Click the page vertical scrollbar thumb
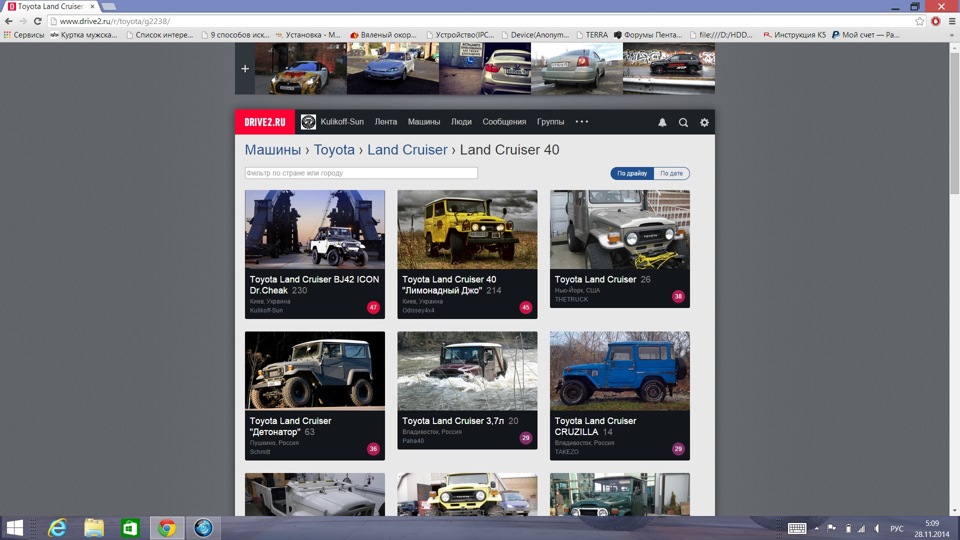The height and width of the screenshot is (540, 960). pos(954,122)
